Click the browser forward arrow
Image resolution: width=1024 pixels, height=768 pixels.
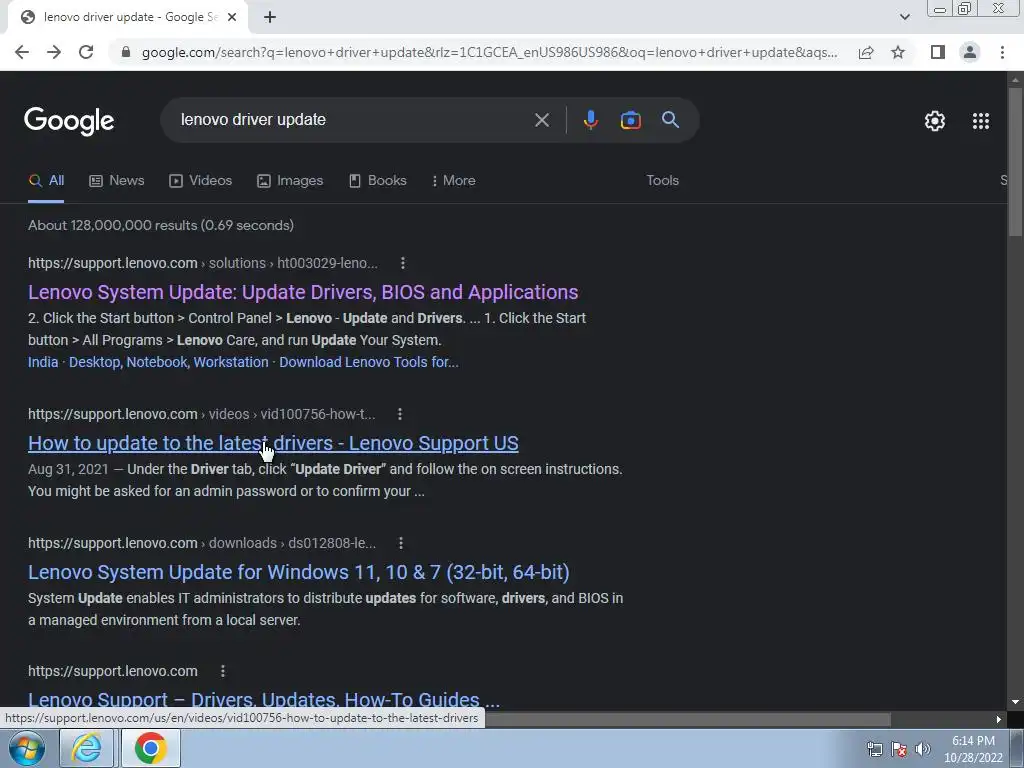(x=54, y=52)
